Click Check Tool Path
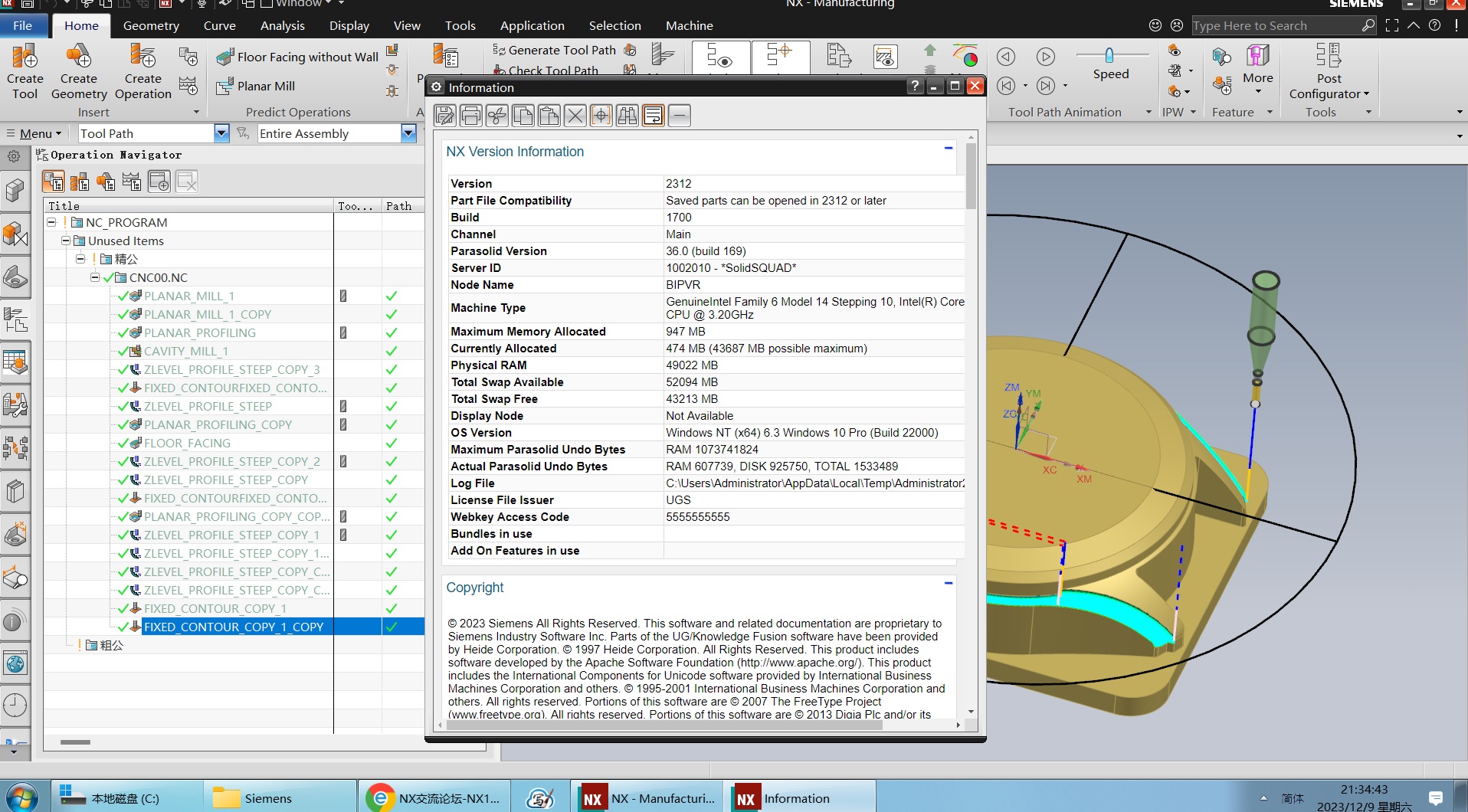The width and height of the screenshot is (1468, 812). [x=546, y=70]
